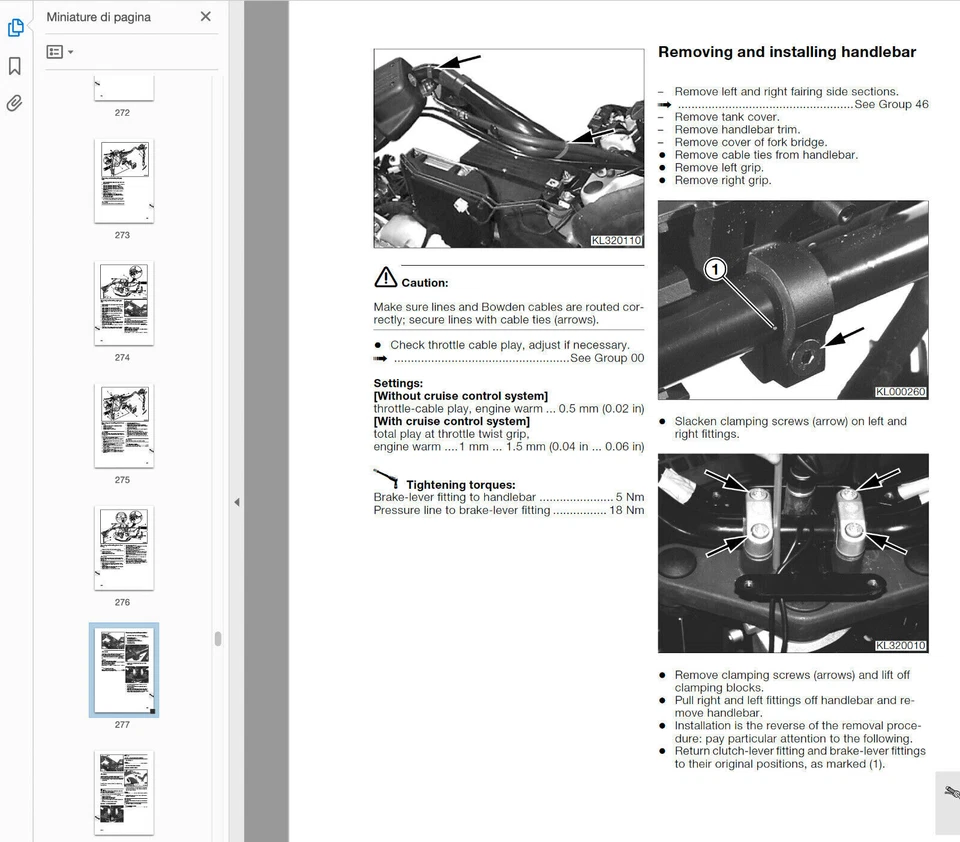Image resolution: width=960 pixels, height=842 pixels.
Task: Click the paperclip attachments icon
Action: 15,101
